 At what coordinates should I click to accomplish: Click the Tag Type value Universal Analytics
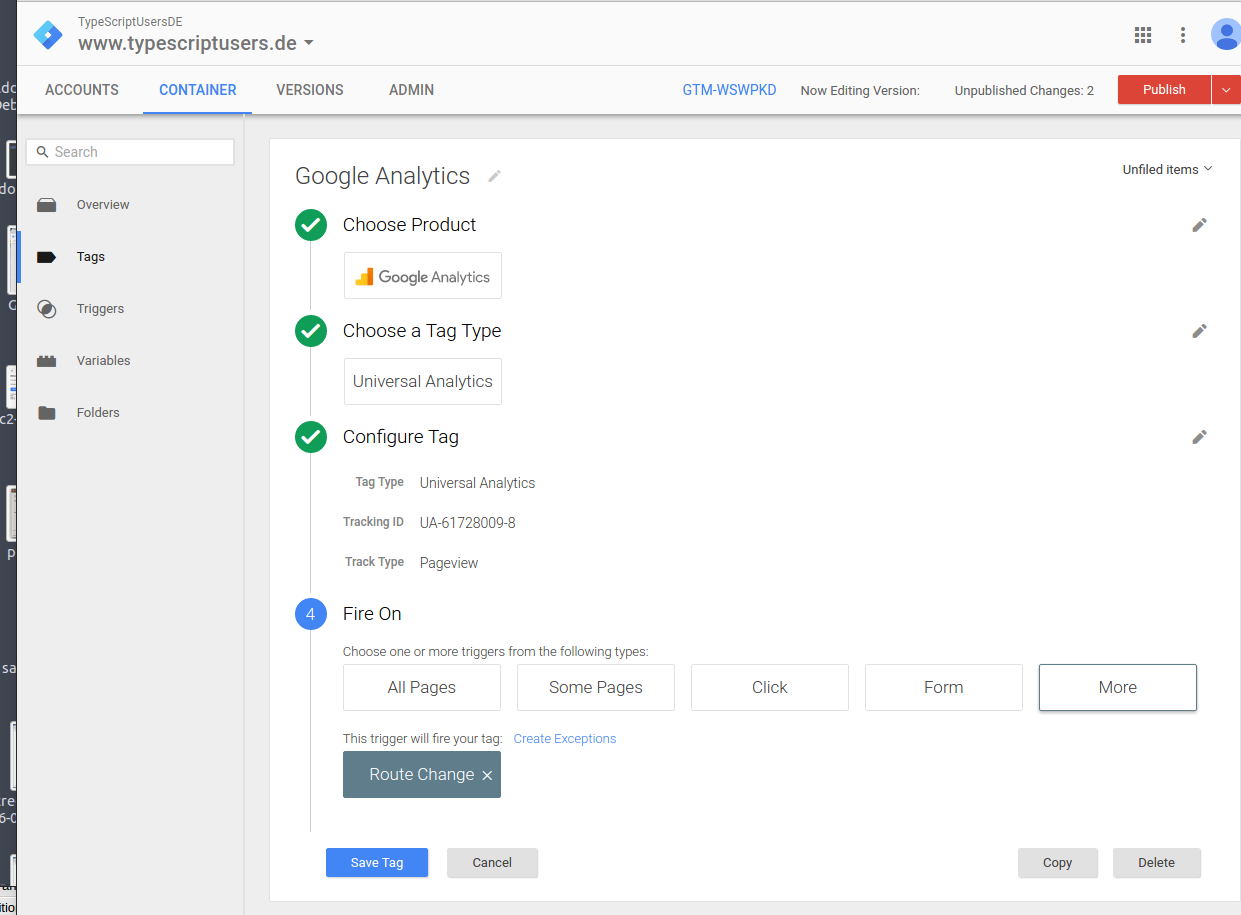477,483
